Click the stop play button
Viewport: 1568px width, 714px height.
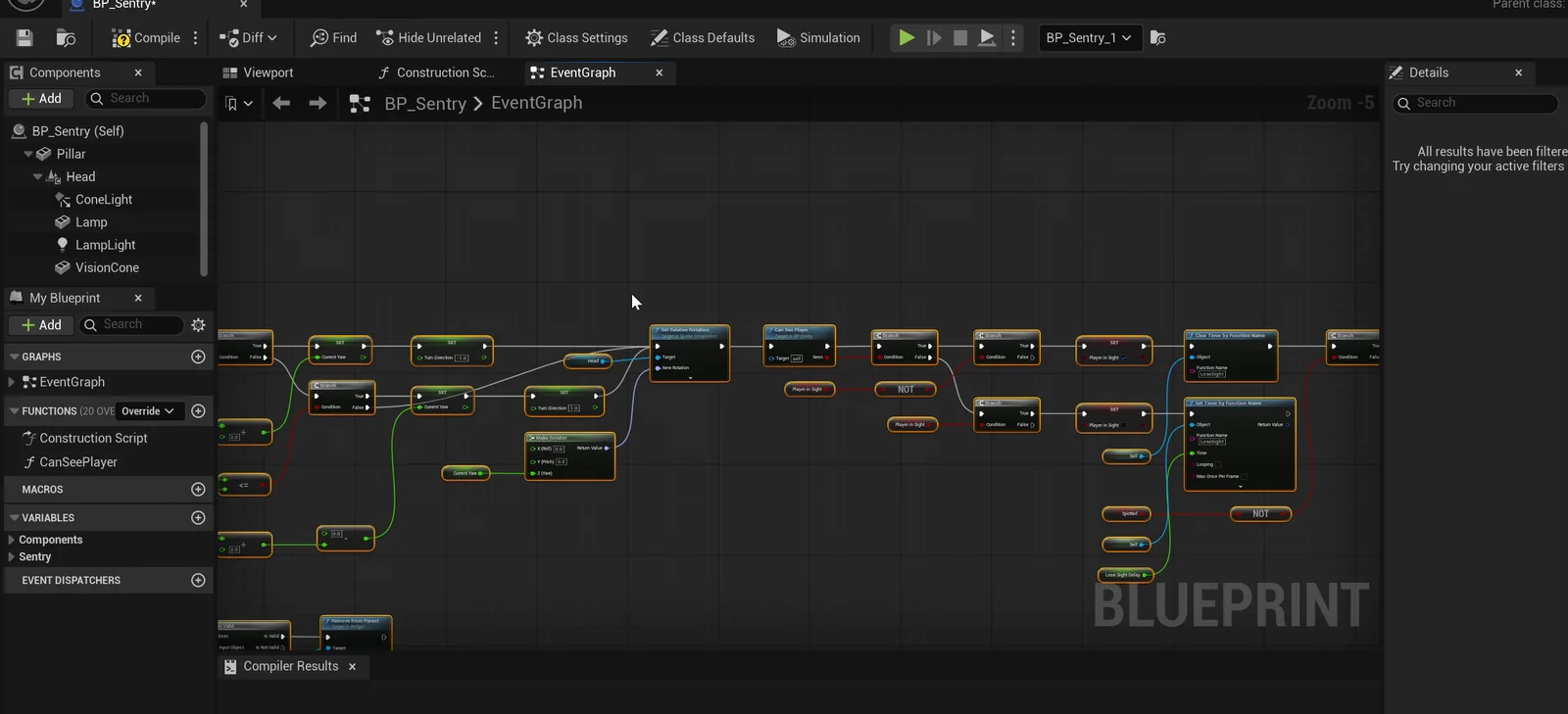pos(960,38)
